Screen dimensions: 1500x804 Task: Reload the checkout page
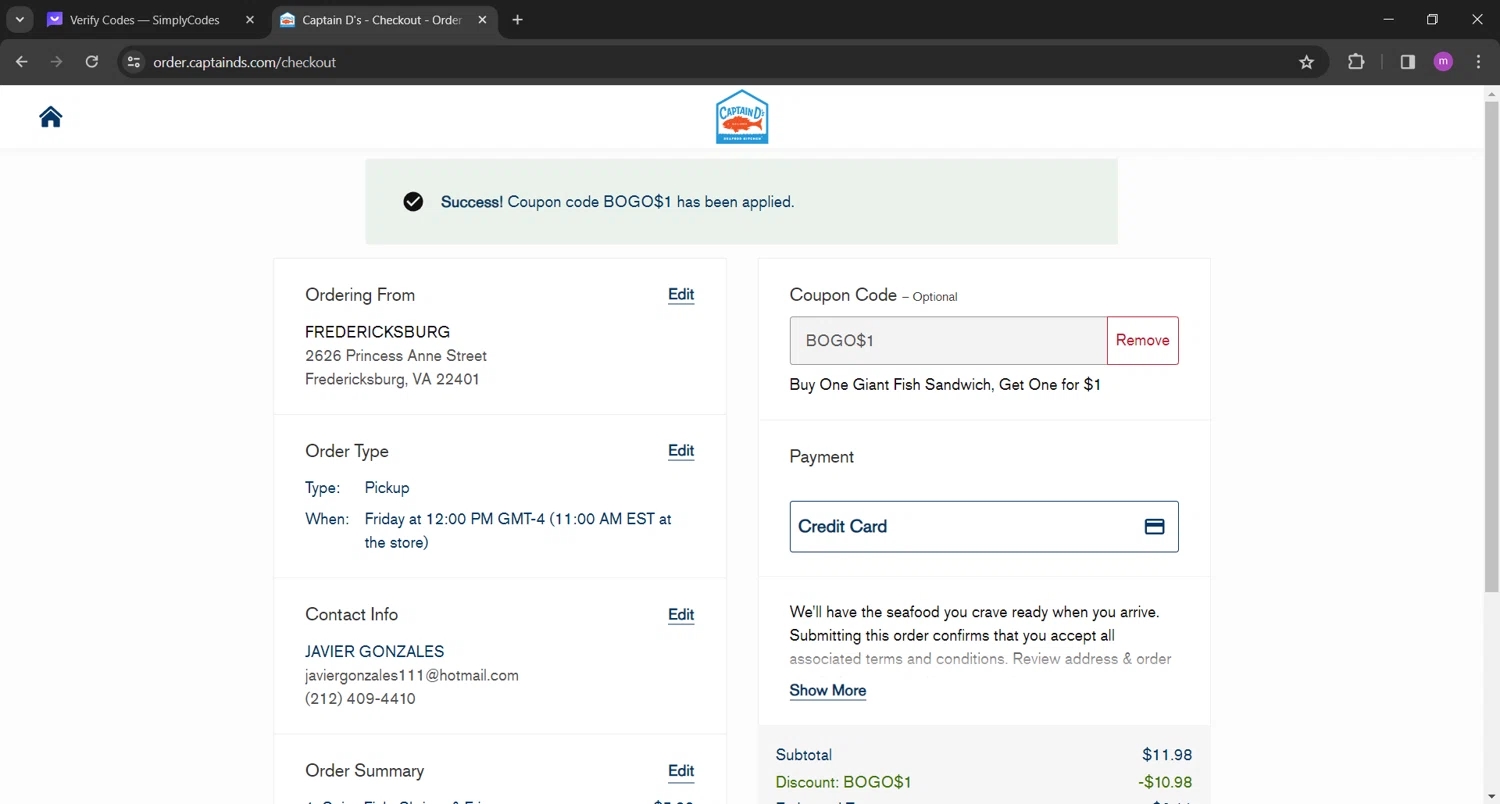click(92, 62)
